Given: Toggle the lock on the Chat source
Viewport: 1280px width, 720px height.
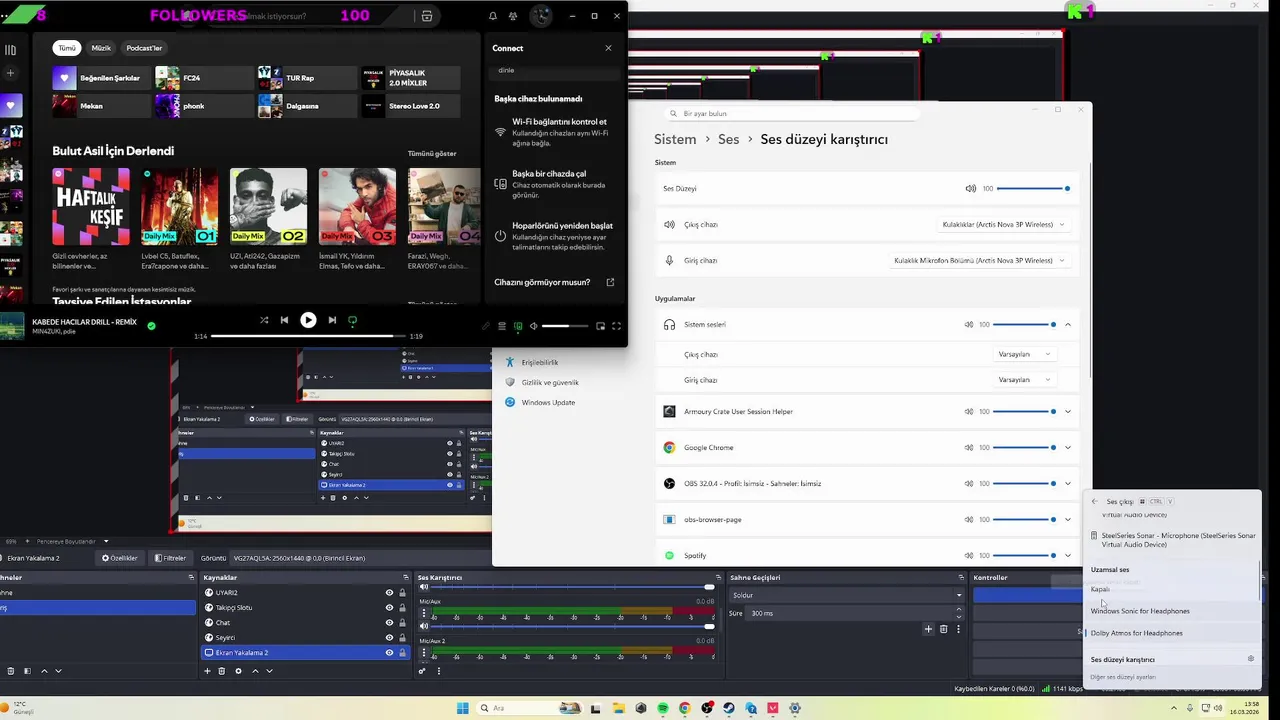Looking at the screenshot, I should click(x=402, y=622).
